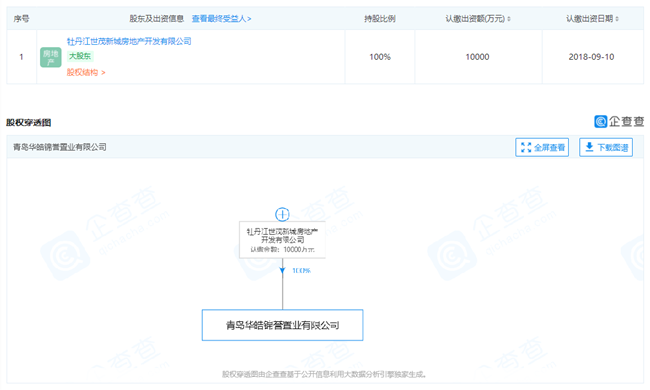Click the 2018-09-10 date cell
Screen dimensions: 650x390
pyautogui.click(x=591, y=57)
